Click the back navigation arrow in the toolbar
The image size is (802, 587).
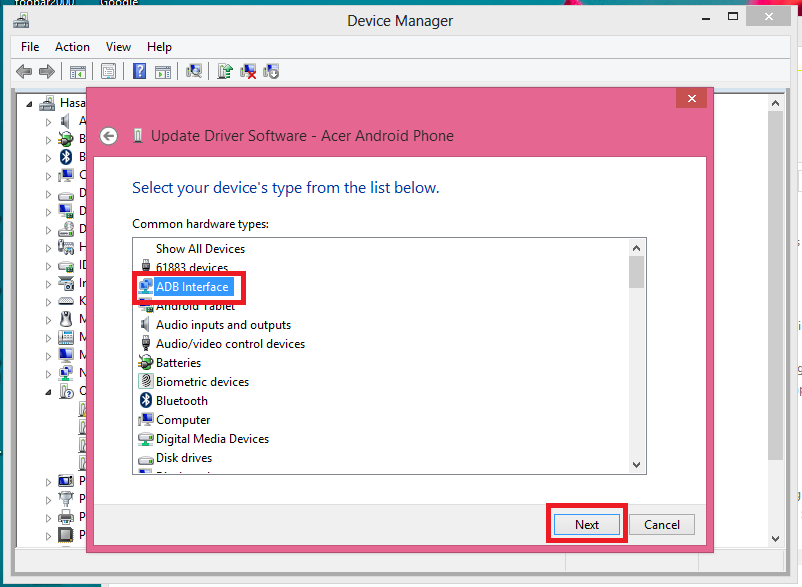point(23,71)
